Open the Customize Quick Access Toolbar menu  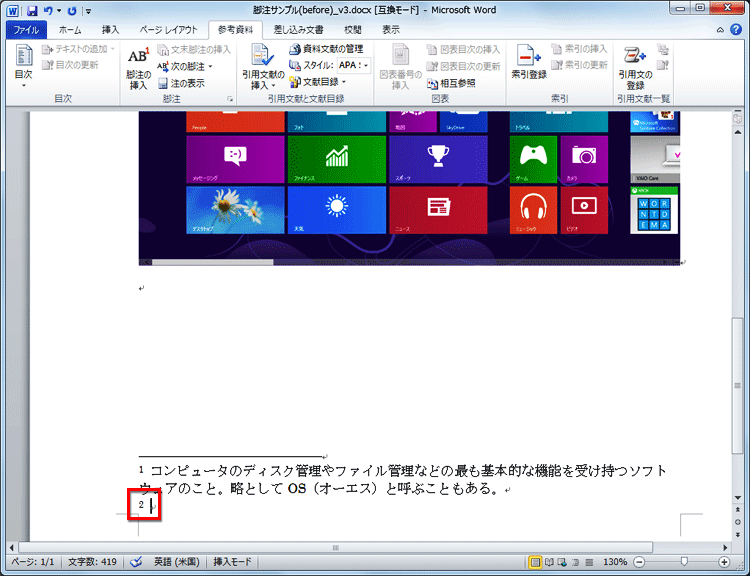[88, 11]
